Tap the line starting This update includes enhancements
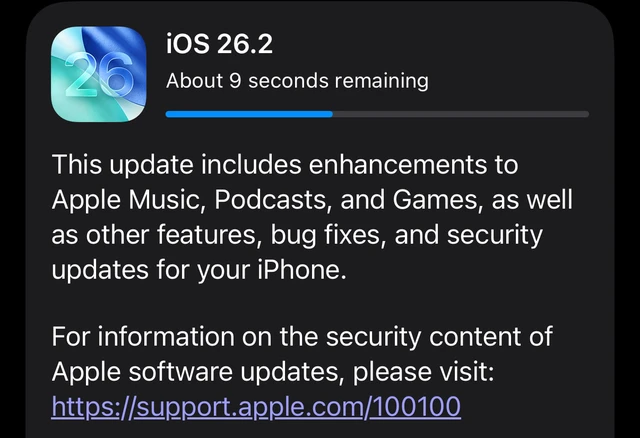Image resolution: width=640 pixels, height=438 pixels. 285,164
